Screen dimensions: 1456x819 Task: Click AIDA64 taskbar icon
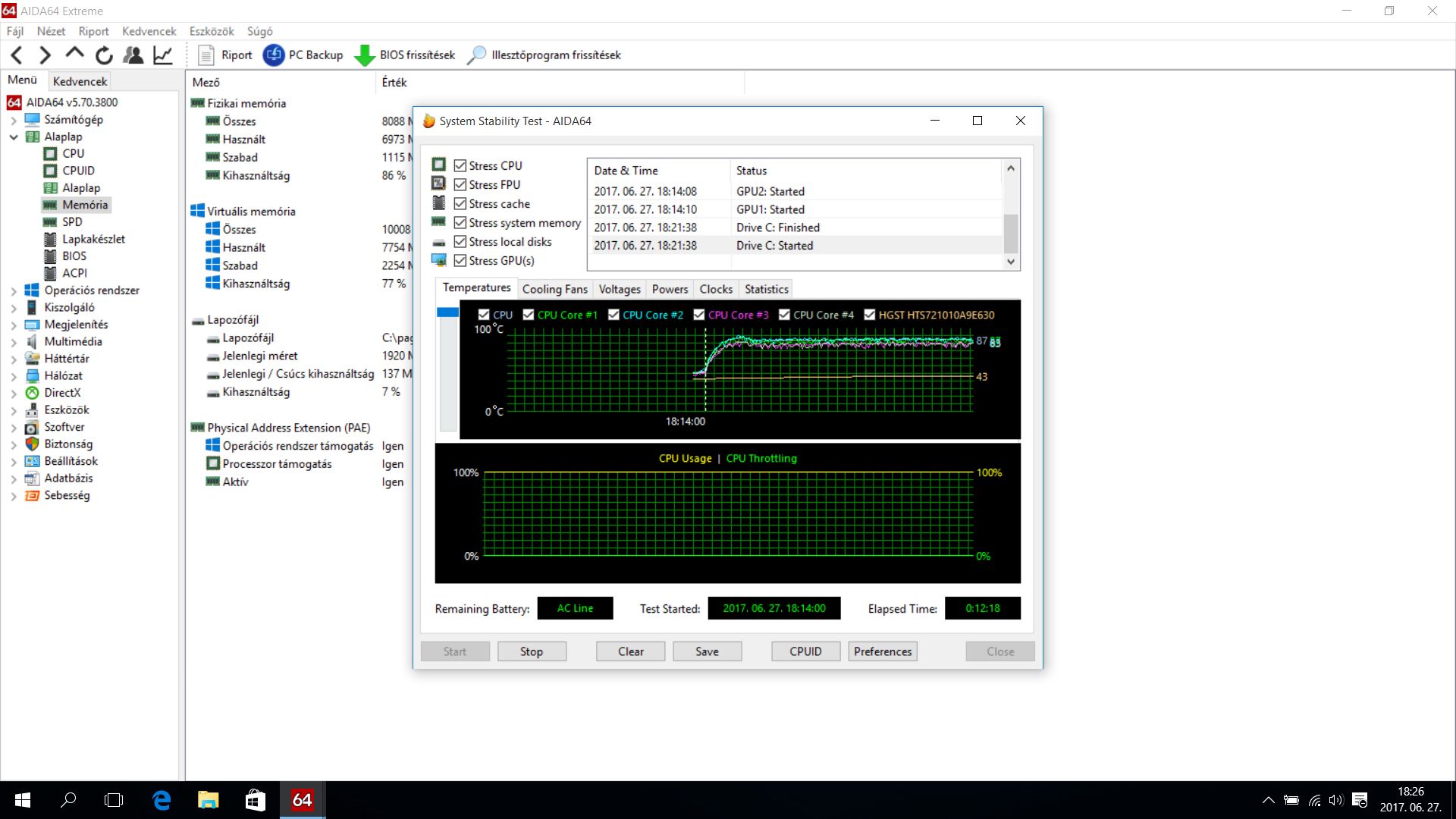point(302,800)
